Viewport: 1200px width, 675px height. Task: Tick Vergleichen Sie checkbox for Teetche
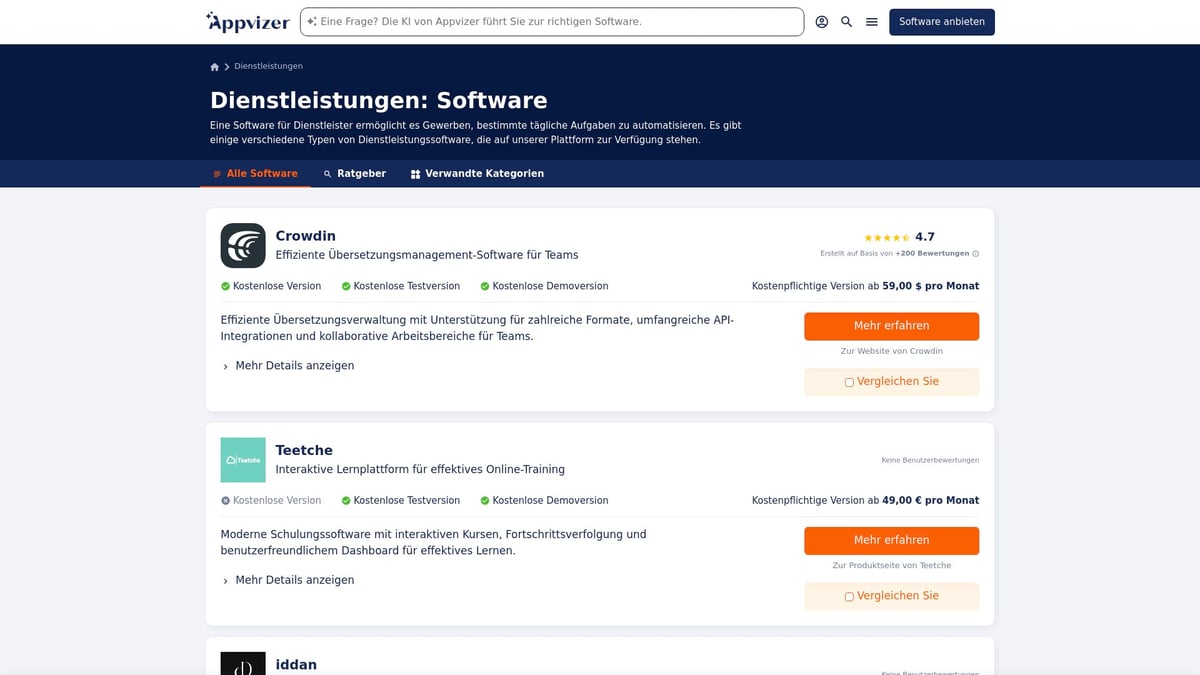[x=849, y=597]
